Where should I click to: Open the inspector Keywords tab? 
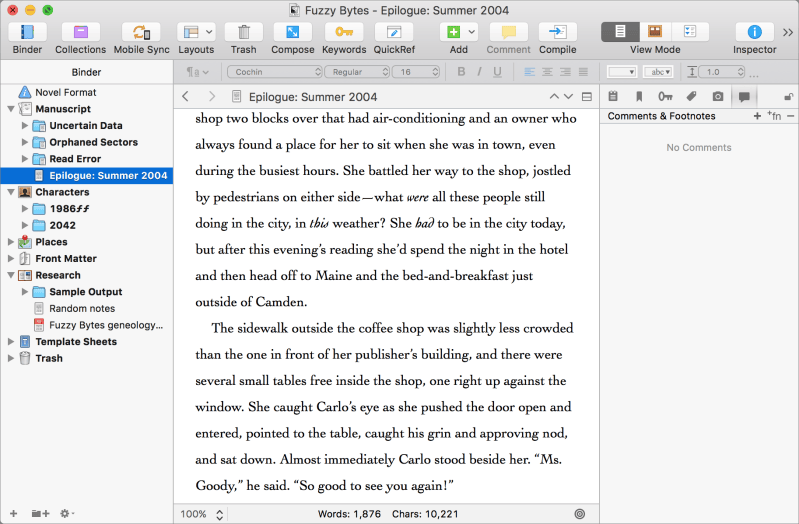665,96
